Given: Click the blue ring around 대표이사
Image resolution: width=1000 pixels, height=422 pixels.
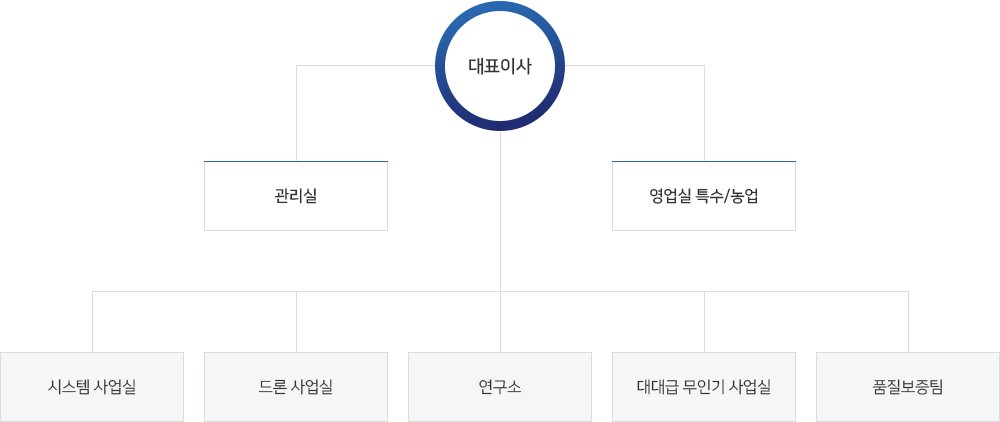Looking at the screenshot, I should (500, 6).
